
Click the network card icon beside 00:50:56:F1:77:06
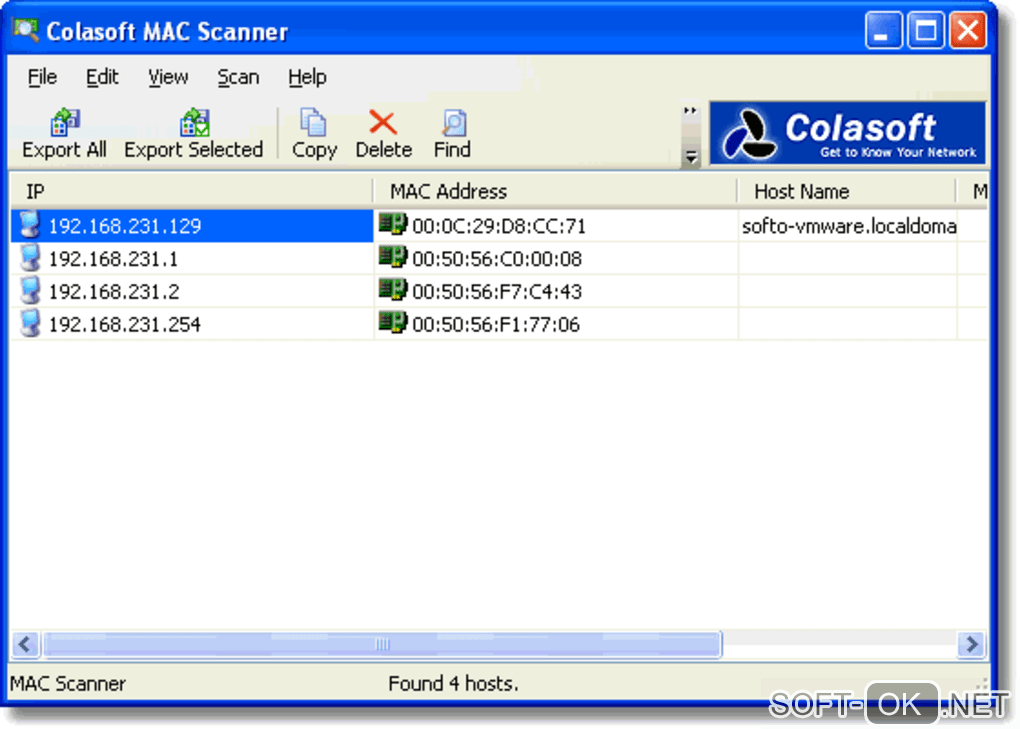[393, 322]
